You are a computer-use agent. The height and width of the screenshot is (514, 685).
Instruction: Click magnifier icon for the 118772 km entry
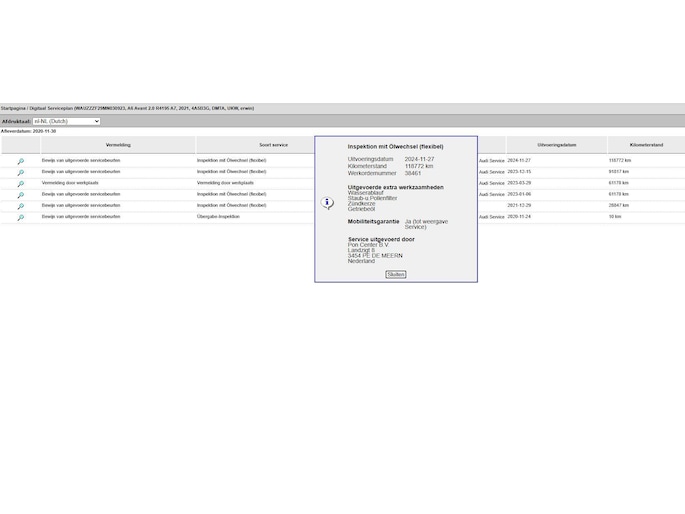20,161
